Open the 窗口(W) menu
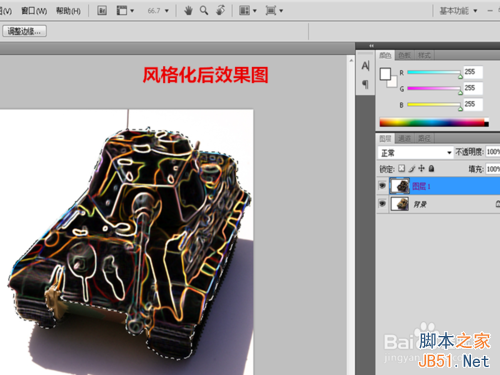Viewport: 500px width, 375px height. [34, 11]
